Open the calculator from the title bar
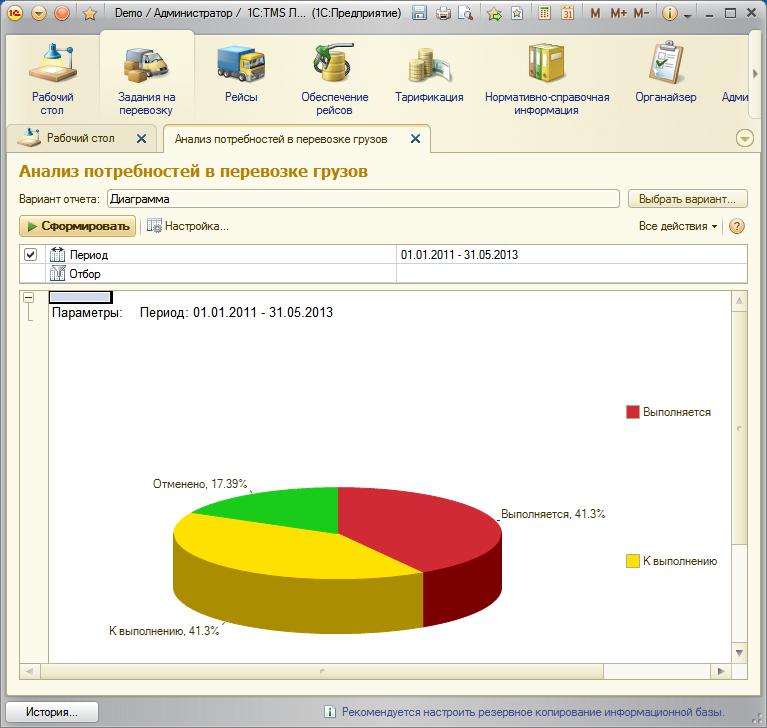Viewport: 767px width, 728px height. (x=543, y=14)
